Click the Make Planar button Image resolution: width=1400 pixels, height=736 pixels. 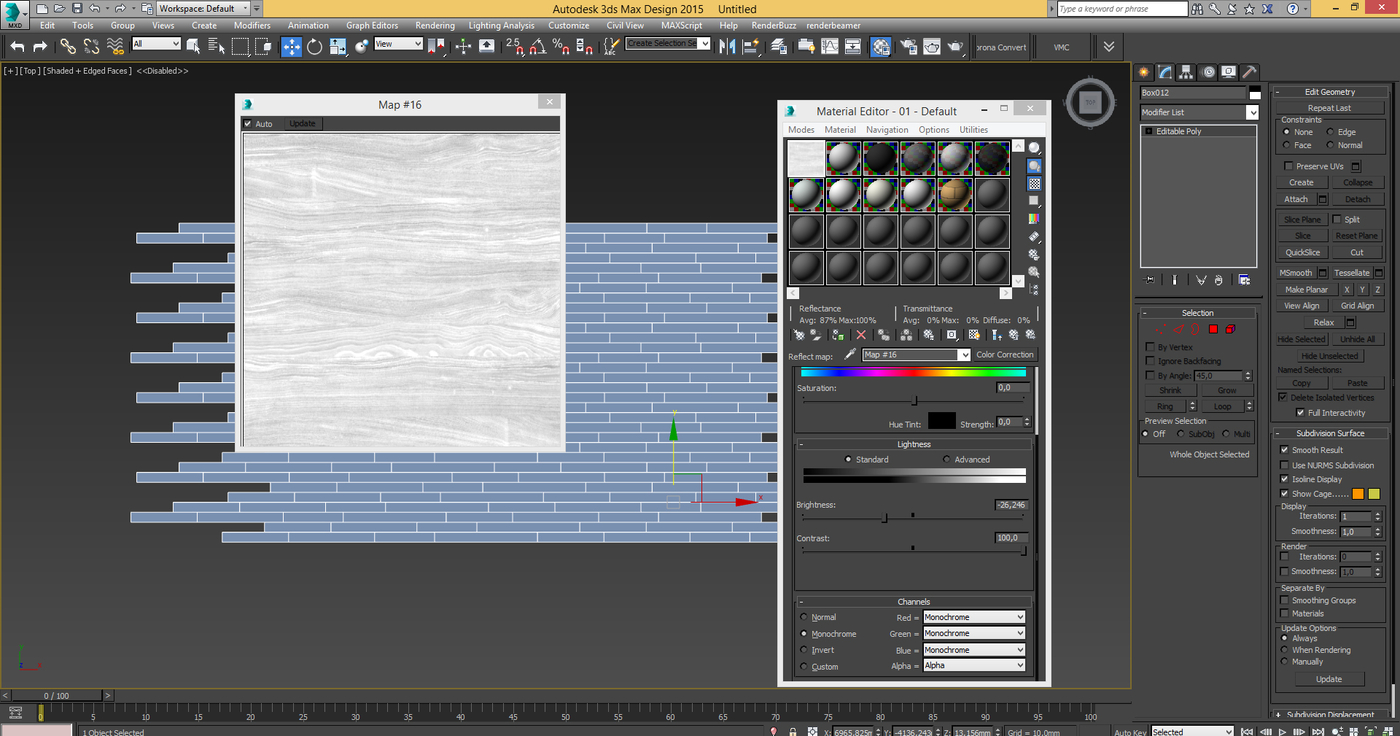pyautogui.click(x=1306, y=290)
